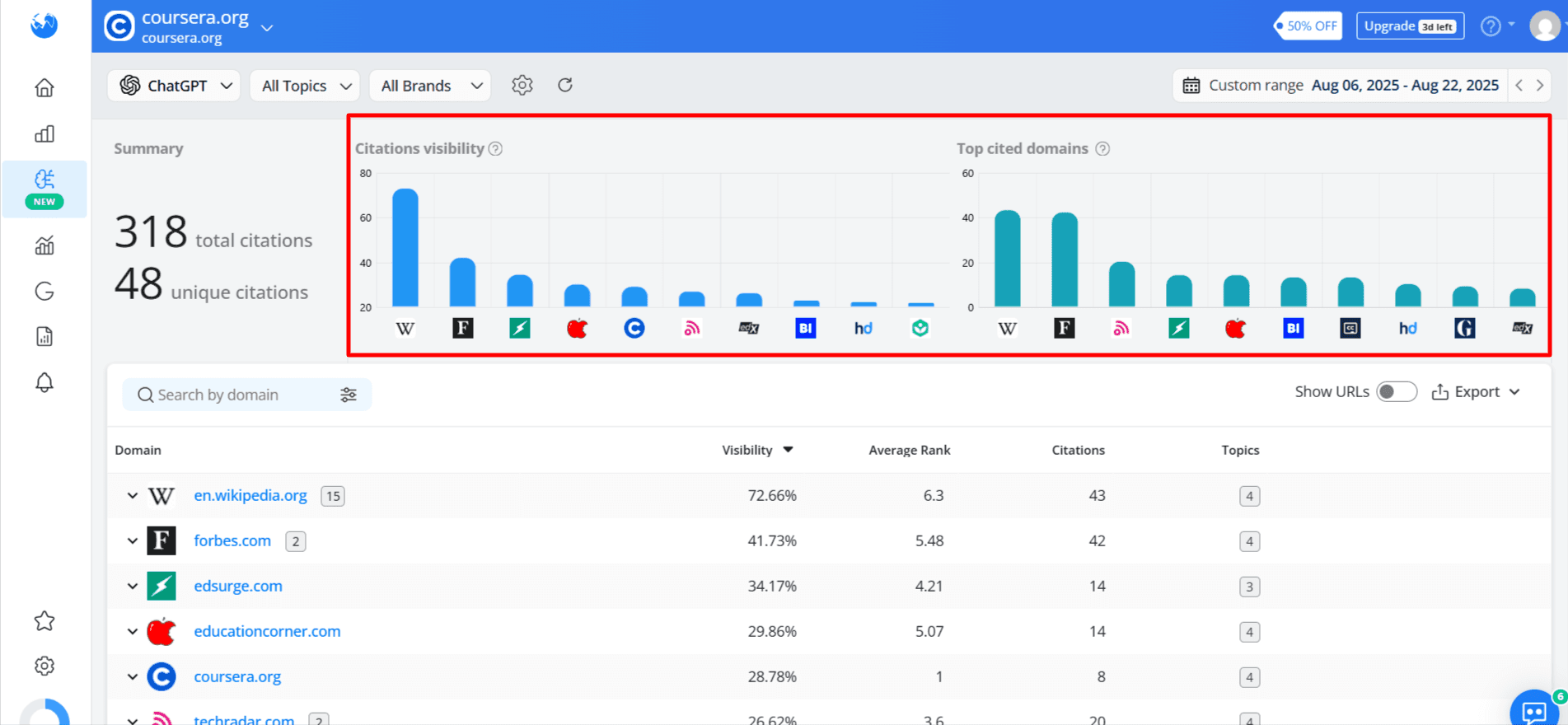Expand the educationcorner.com row
This screenshot has height=725, width=1568.
(x=133, y=632)
